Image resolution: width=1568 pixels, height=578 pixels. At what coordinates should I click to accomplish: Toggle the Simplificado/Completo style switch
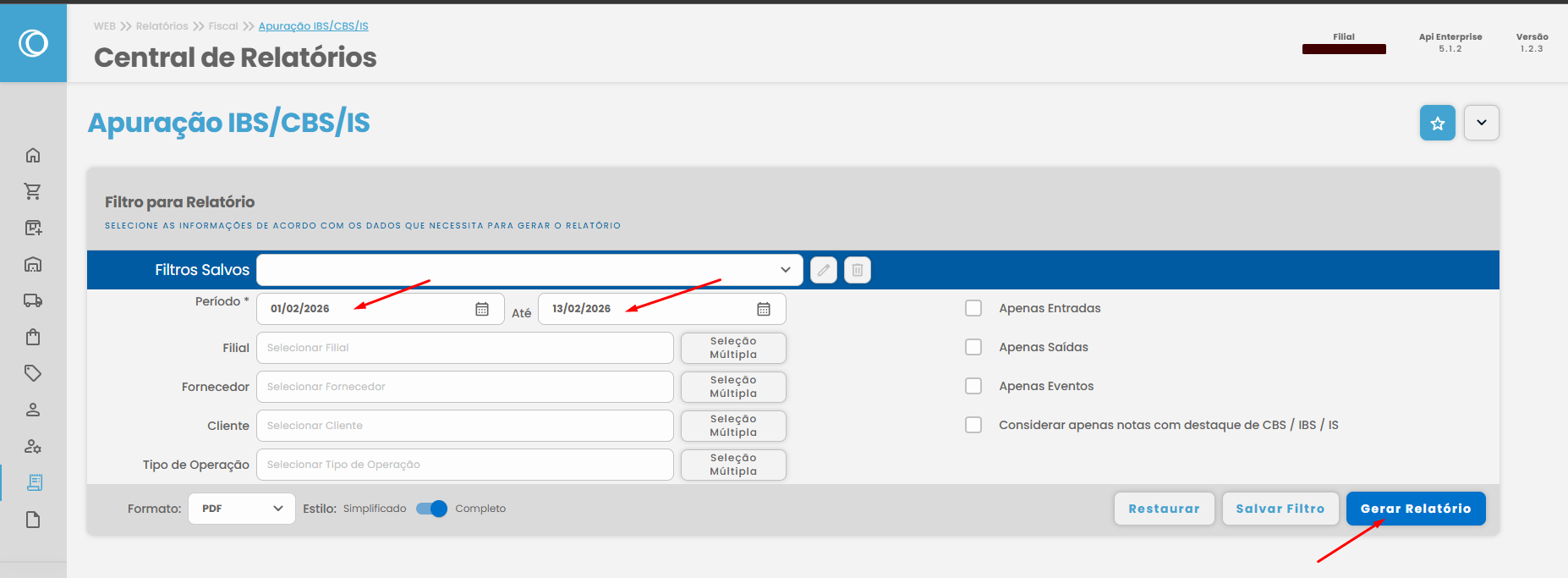pos(431,509)
